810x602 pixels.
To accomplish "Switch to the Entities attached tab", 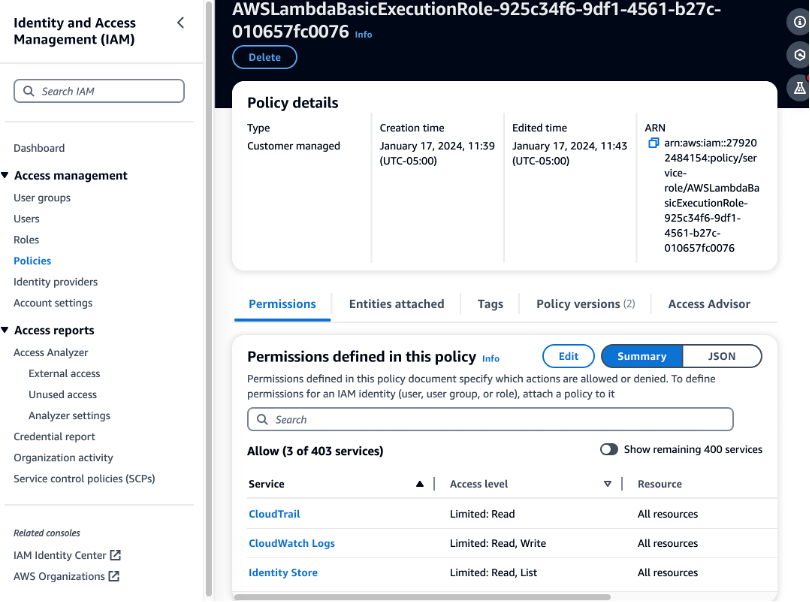I will click(x=396, y=303).
